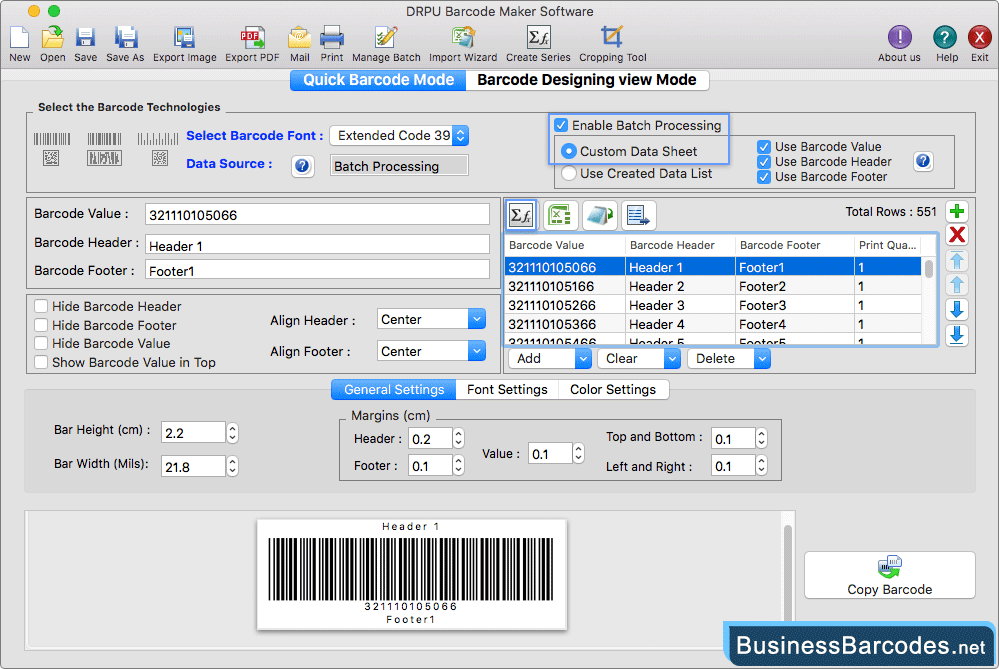999x669 pixels.
Task: Toggle Use Barcode Header checkbox
Action: [x=764, y=162]
